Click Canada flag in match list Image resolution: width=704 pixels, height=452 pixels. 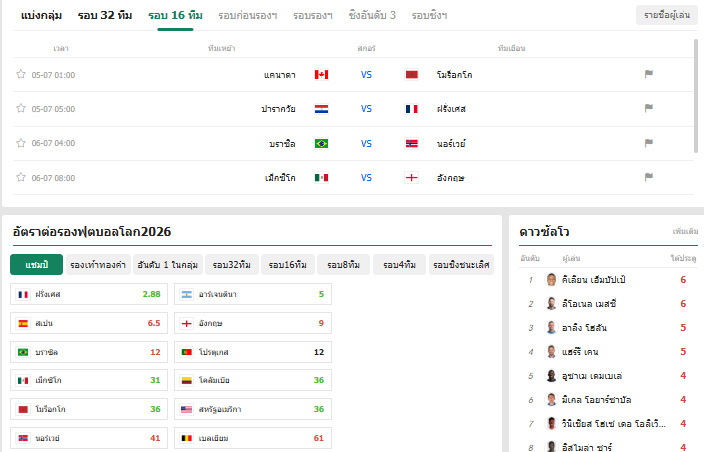pos(321,75)
